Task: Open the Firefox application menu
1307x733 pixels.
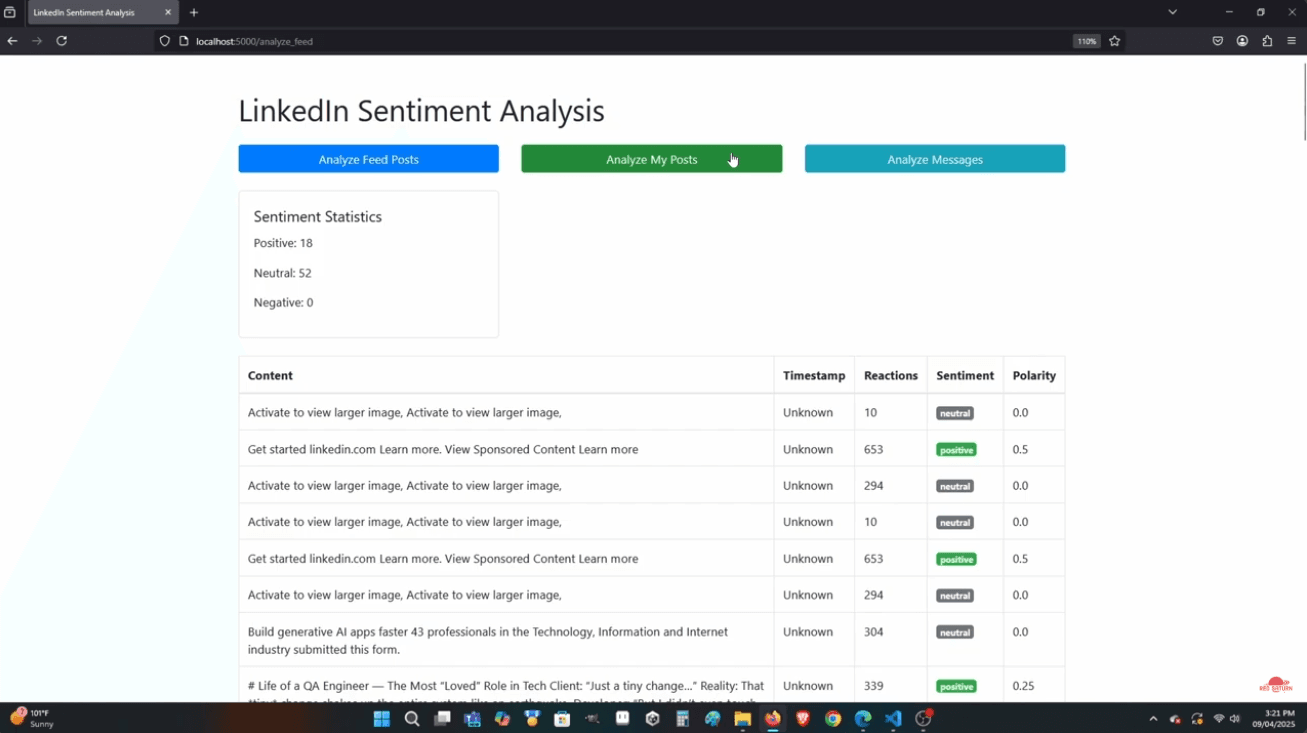Action: (x=1291, y=41)
